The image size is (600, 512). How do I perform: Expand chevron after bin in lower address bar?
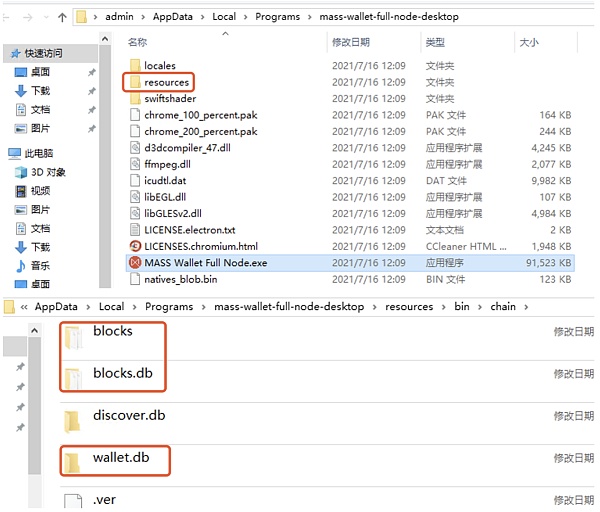coord(480,307)
